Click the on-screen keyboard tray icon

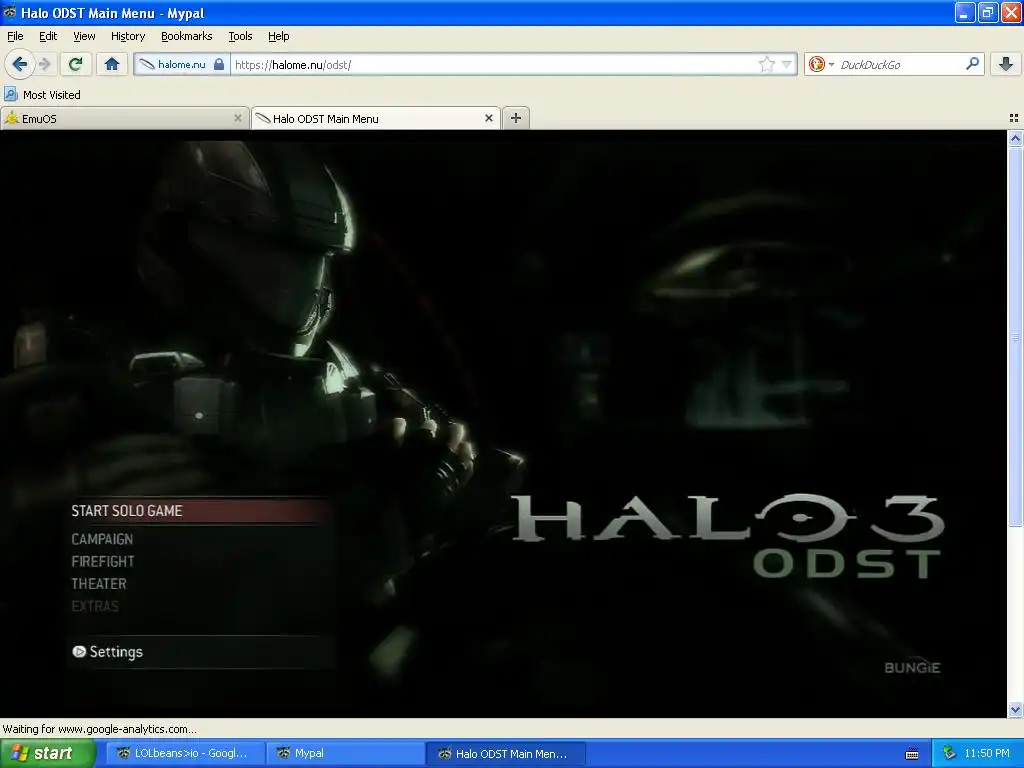(x=912, y=754)
